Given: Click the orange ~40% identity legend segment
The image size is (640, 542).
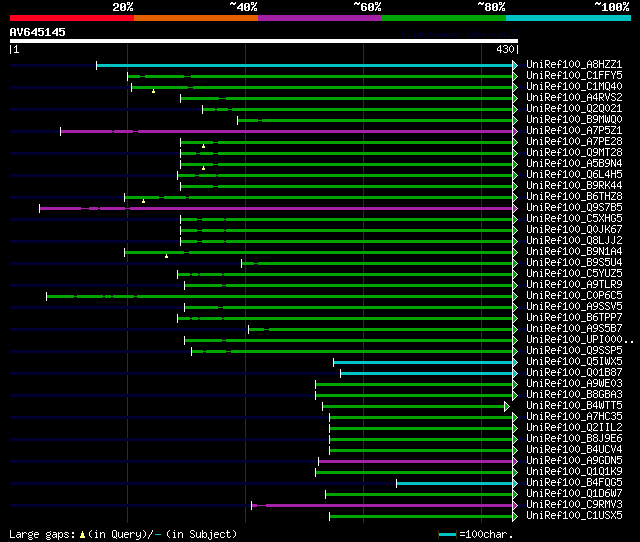Looking at the screenshot, I should (196, 18).
